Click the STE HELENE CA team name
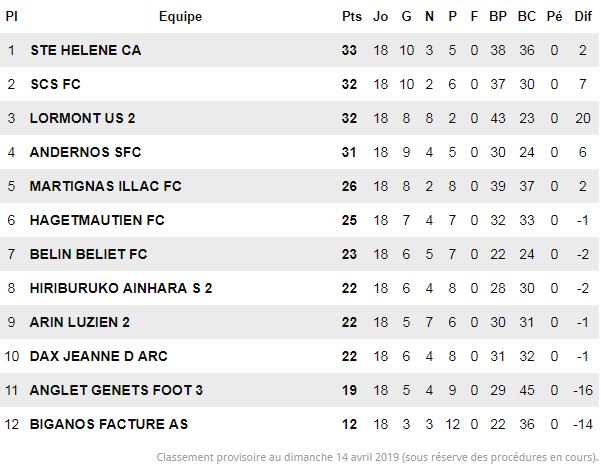 [x=86, y=50]
